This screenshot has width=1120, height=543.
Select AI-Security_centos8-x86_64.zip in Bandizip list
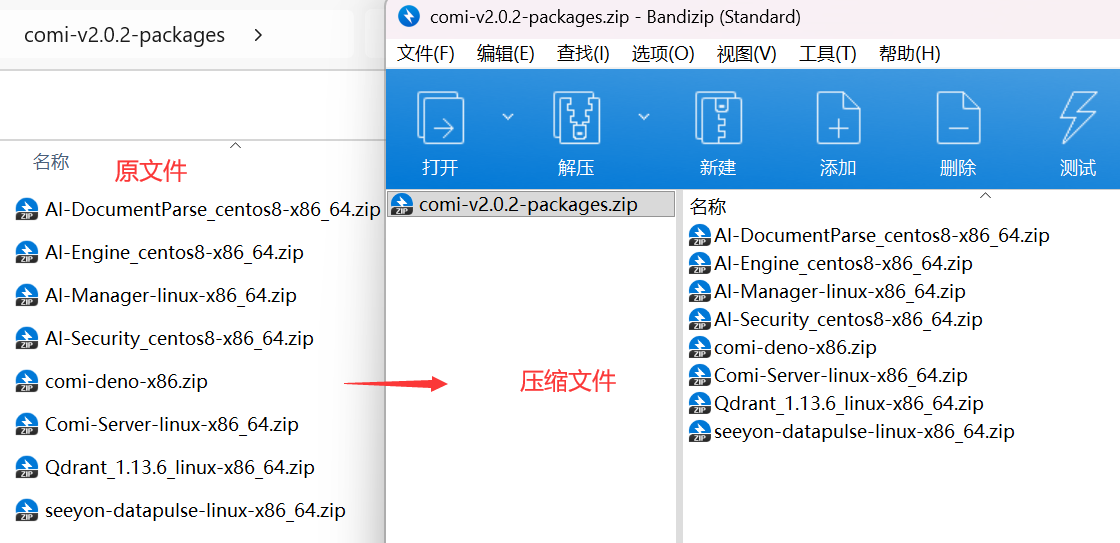[x=849, y=319]
